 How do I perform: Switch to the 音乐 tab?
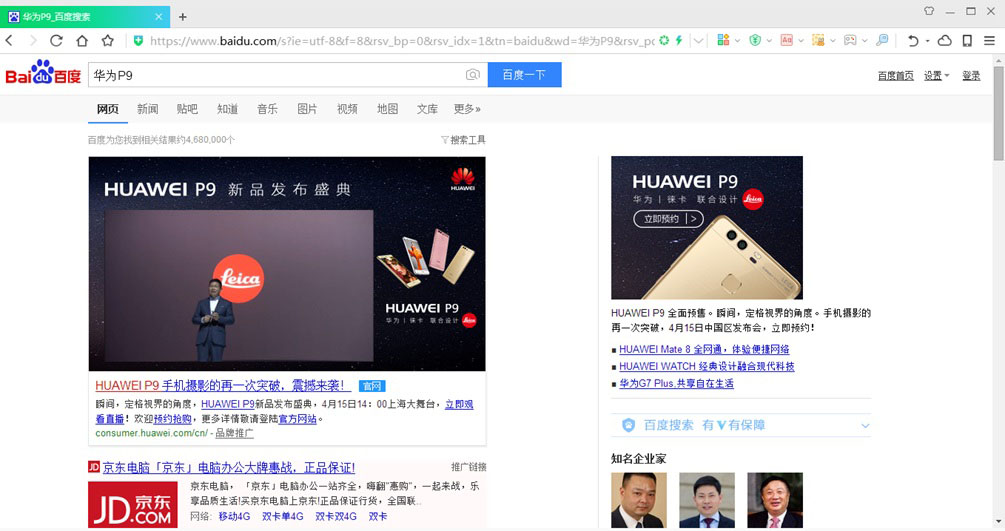point(267,109)
